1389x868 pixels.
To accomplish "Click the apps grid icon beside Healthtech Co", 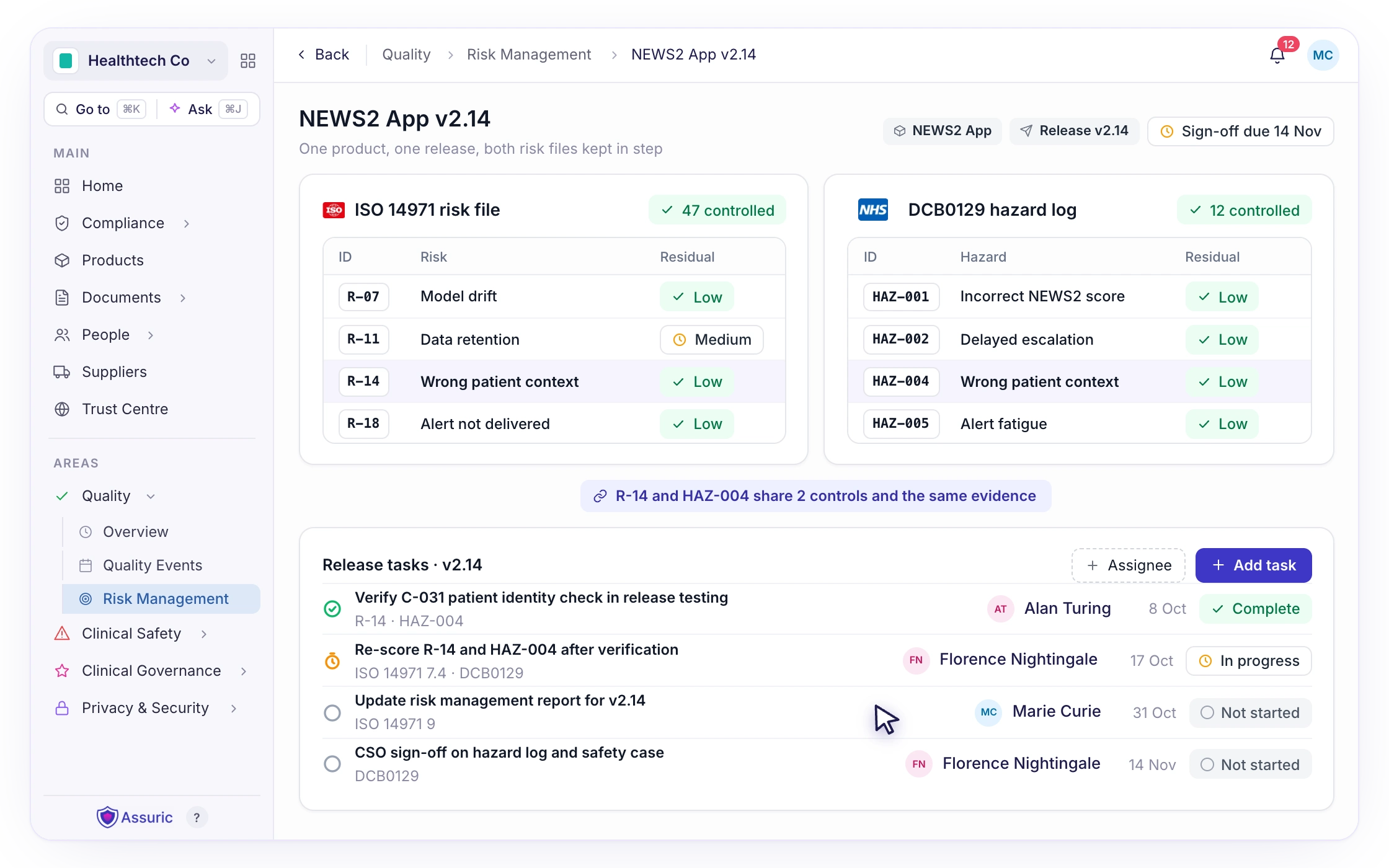I will click(x=248, y=61).
